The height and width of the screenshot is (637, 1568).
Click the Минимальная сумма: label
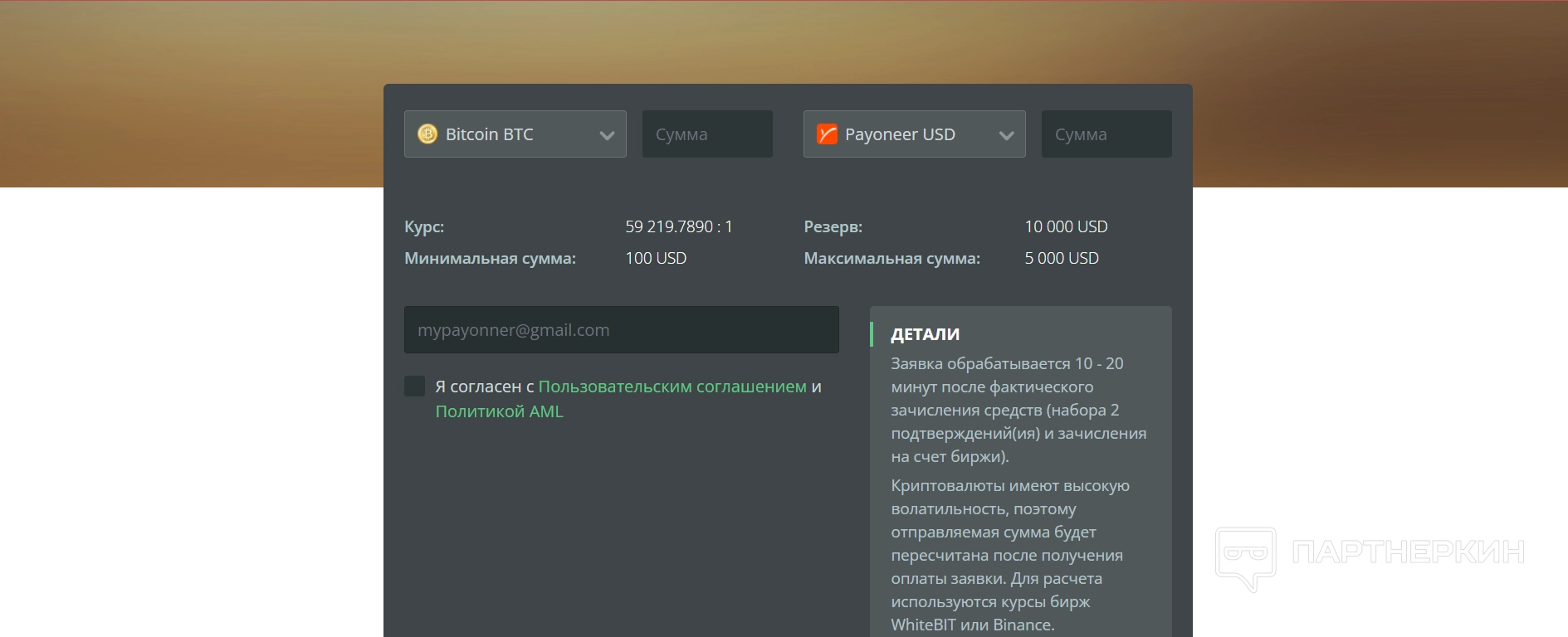pos(490,259)
